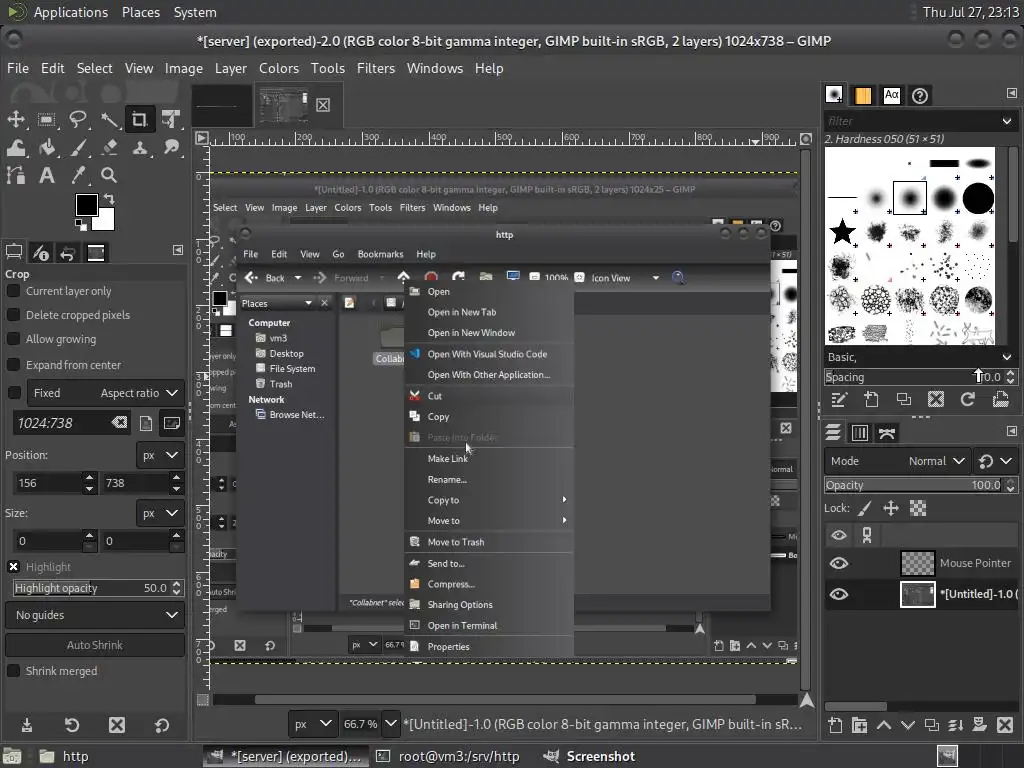
Task: Open the Applications system menu
Action: tap(71, 12)
